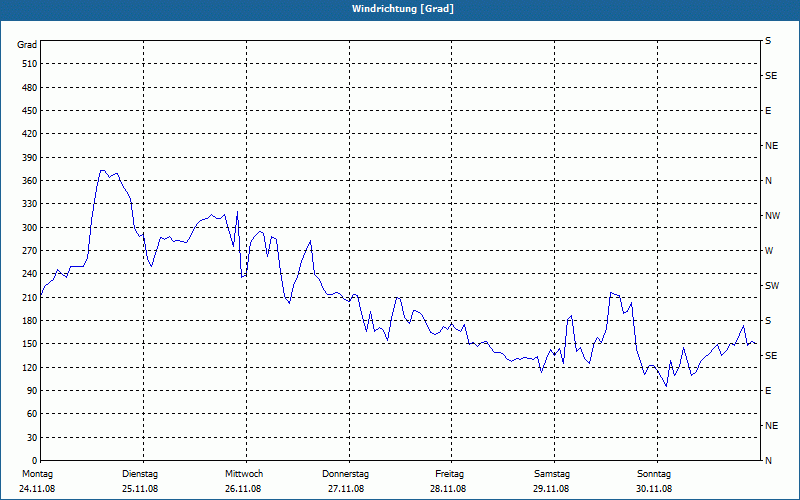Click the Montag day label

(x=37, y=474)
